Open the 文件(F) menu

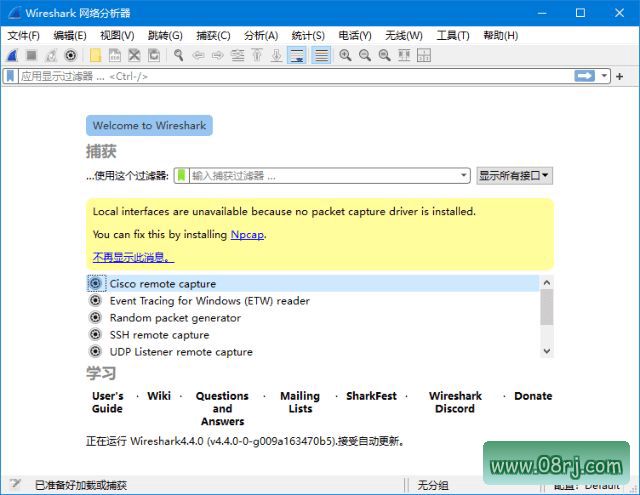click(24, 36)
